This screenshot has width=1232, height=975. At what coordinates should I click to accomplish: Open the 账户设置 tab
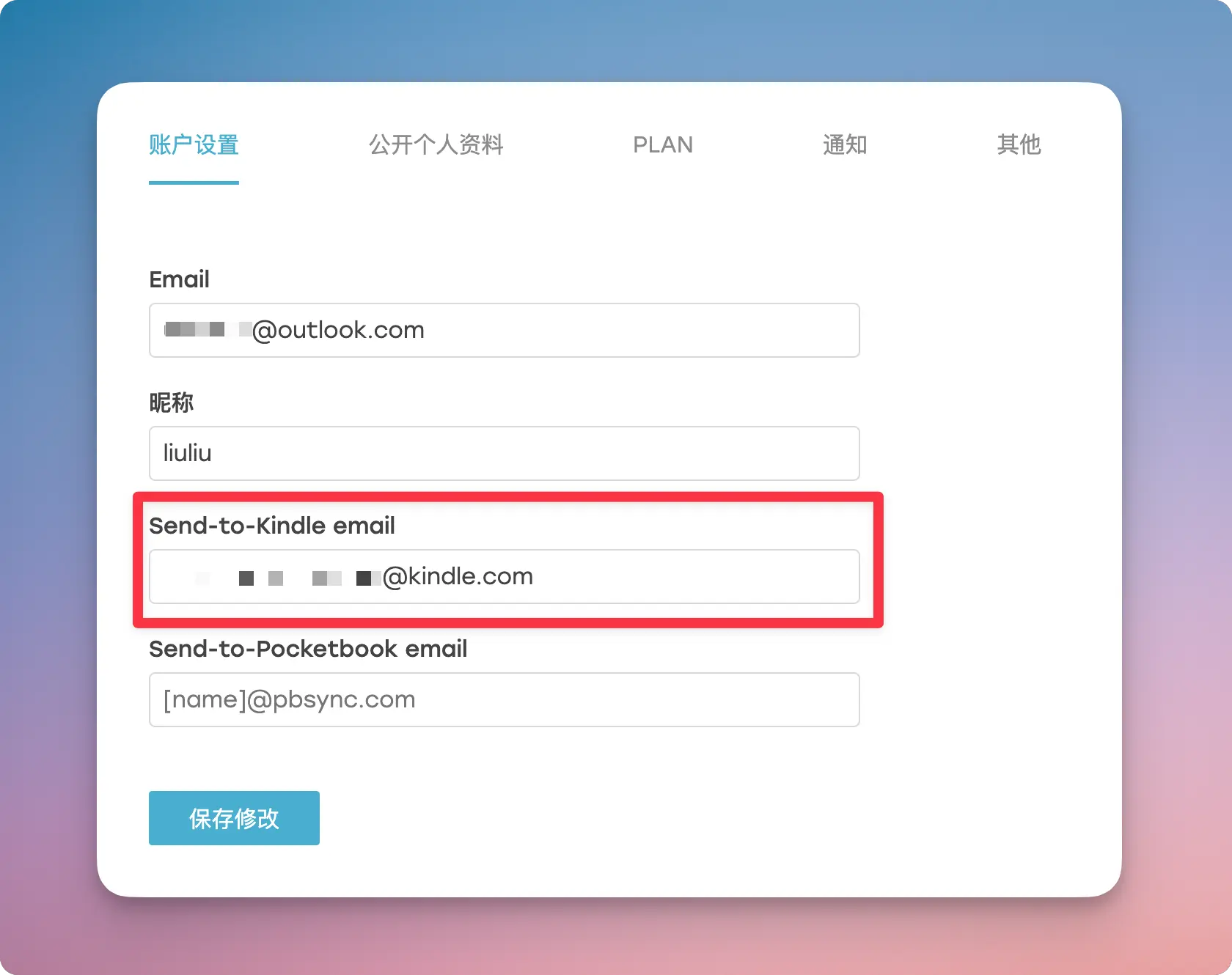(194, 145)
